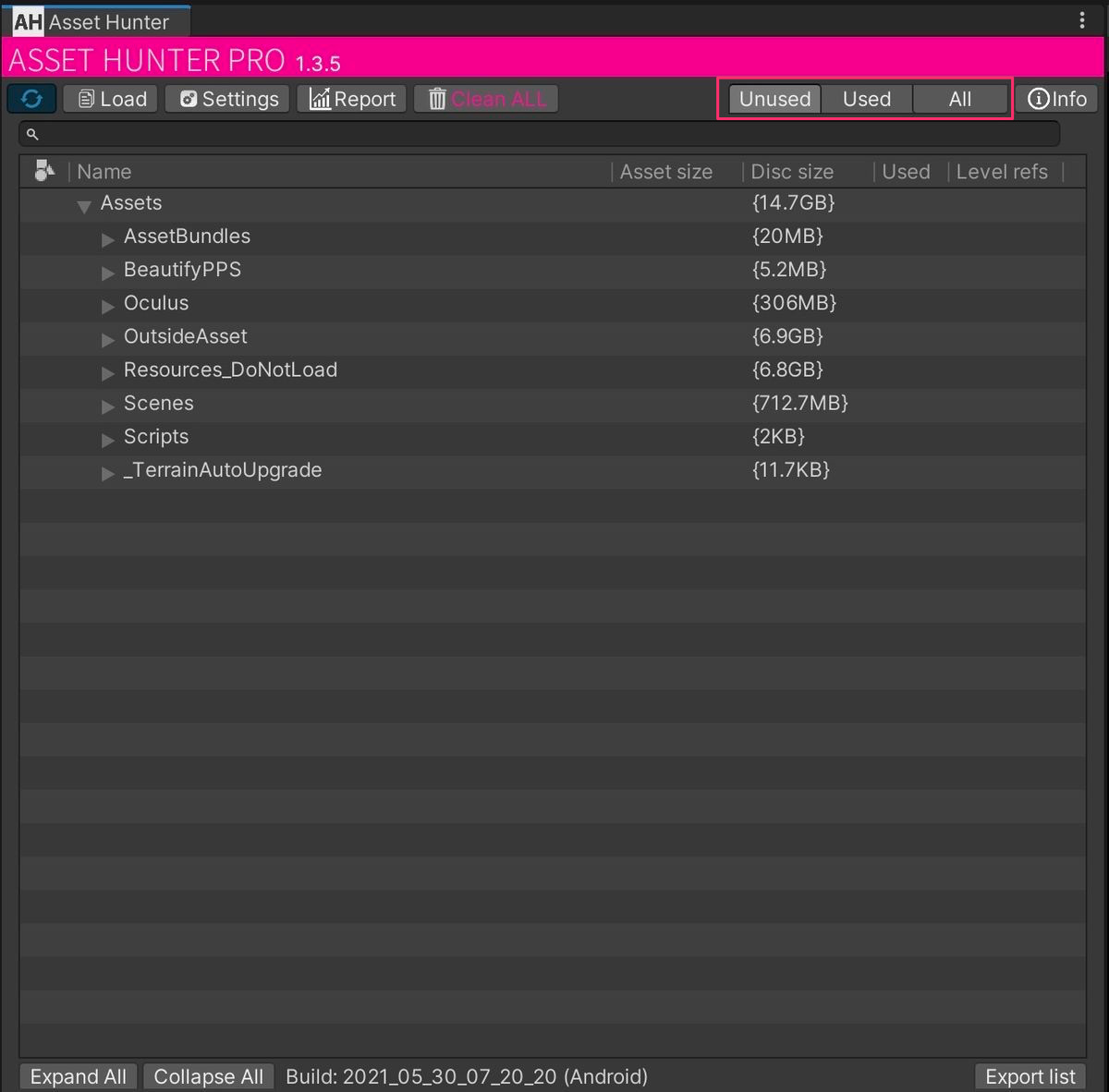
Task: Select the AssetBundles row name
Action: pyautogui.click(x=187, y=237)
